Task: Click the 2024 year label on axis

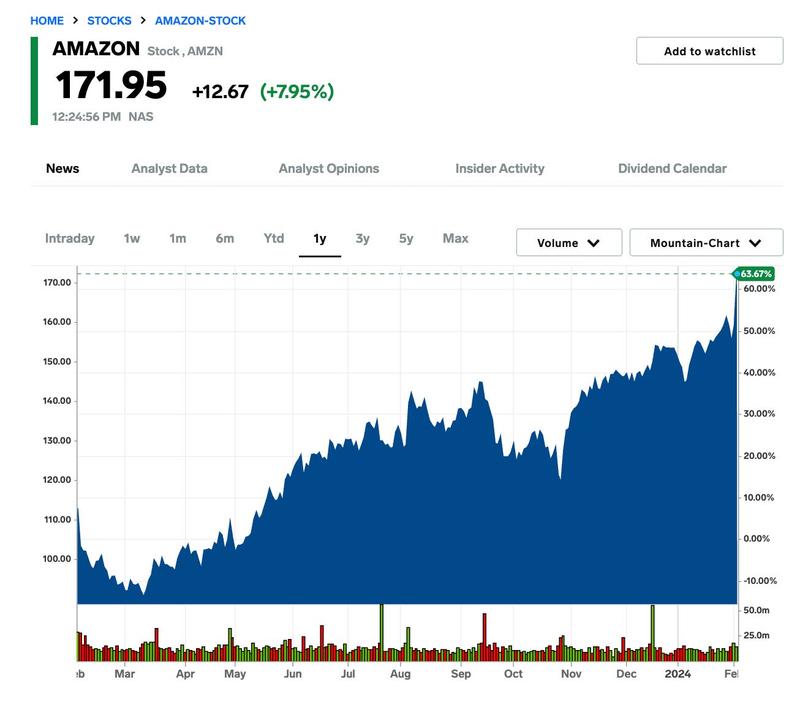Action: [678, 674]
